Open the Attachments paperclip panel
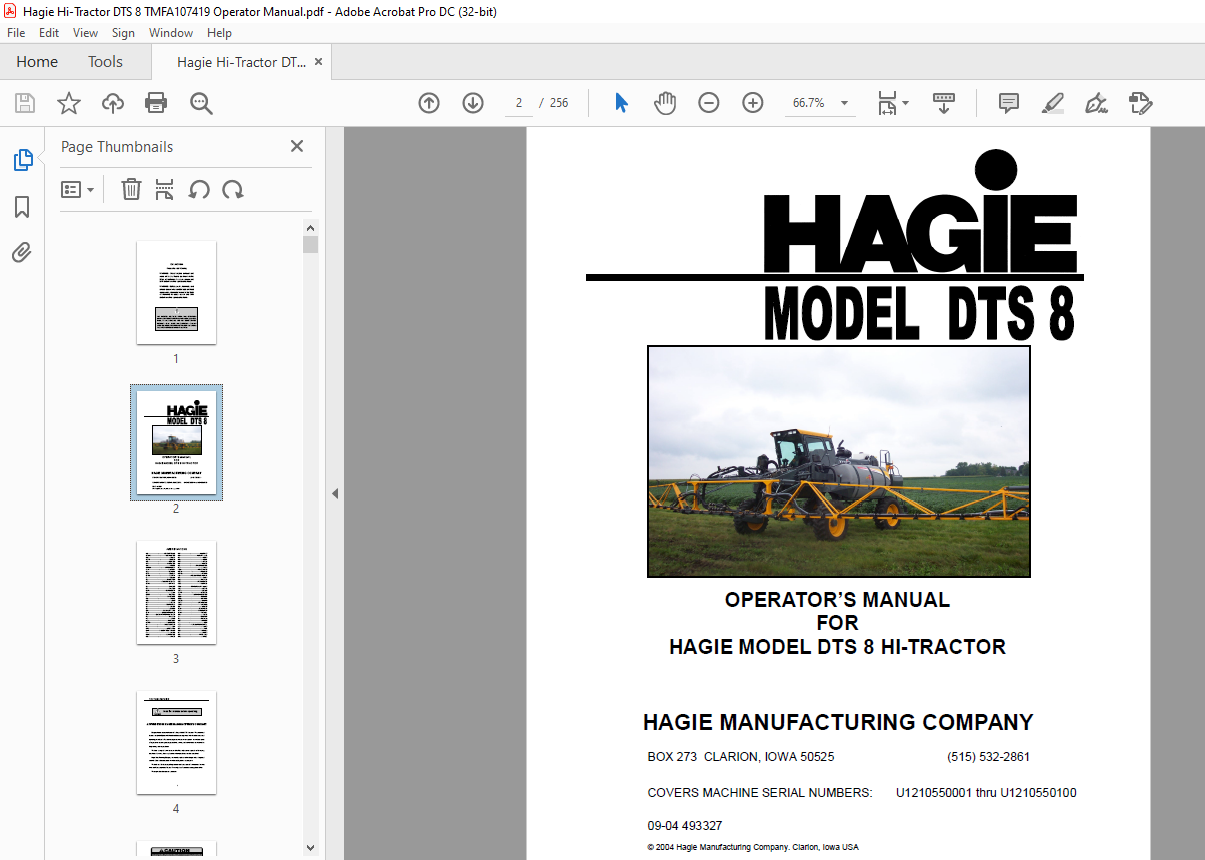 click(22, 253)
